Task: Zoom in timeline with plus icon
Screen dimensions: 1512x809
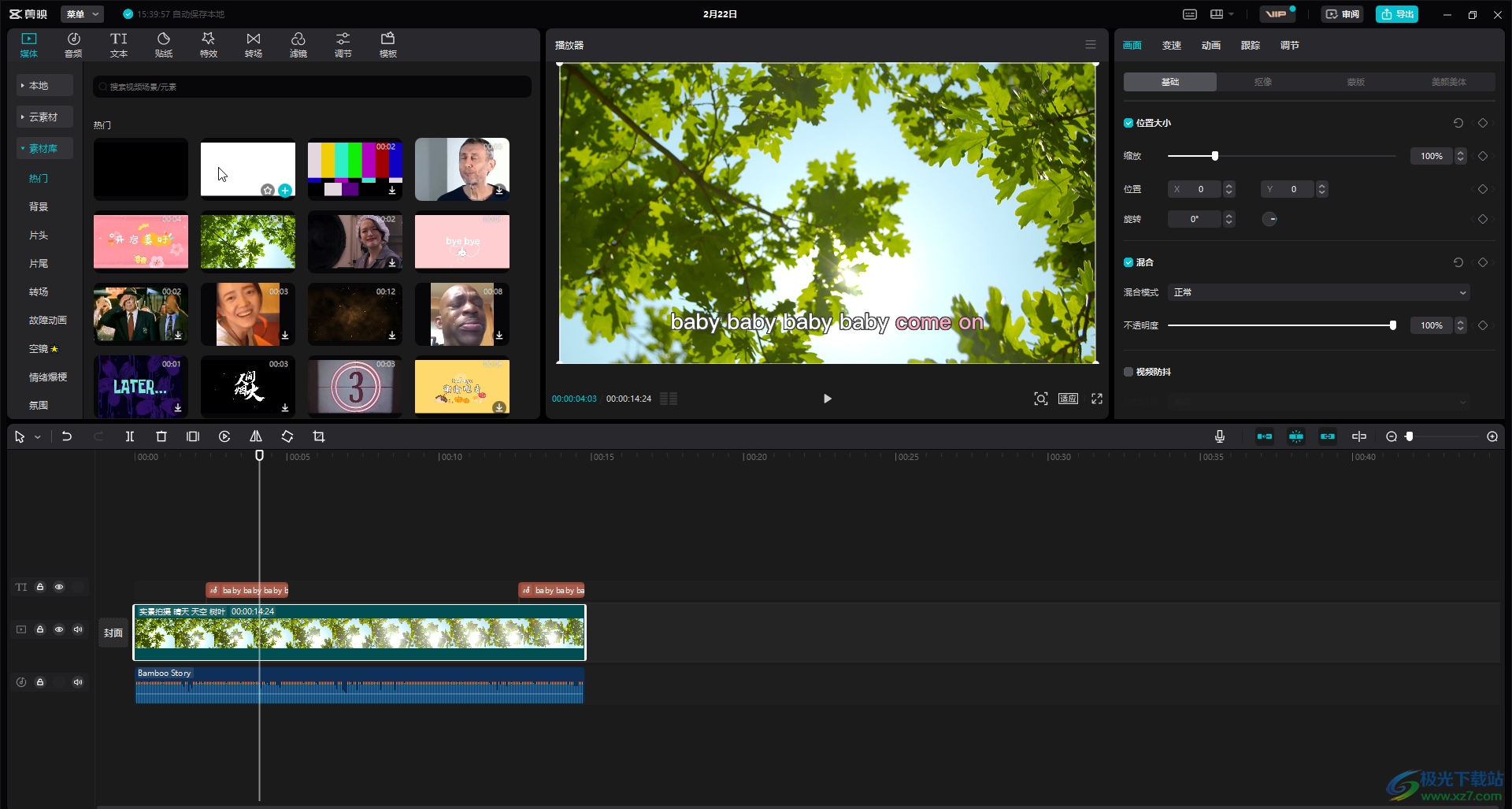Action: click(1492, 436)
